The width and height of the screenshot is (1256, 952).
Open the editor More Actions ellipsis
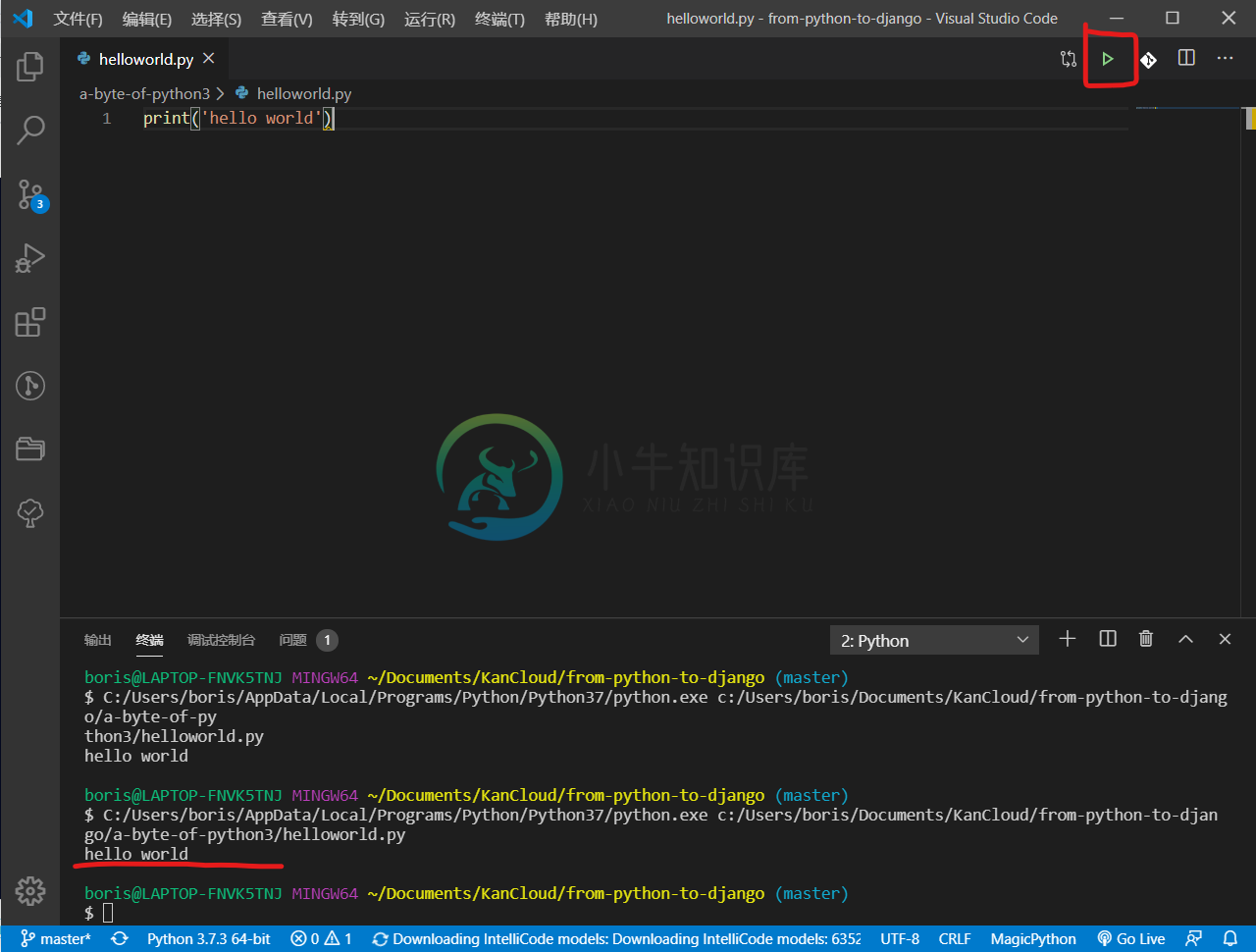click(x=1225, y=58)
